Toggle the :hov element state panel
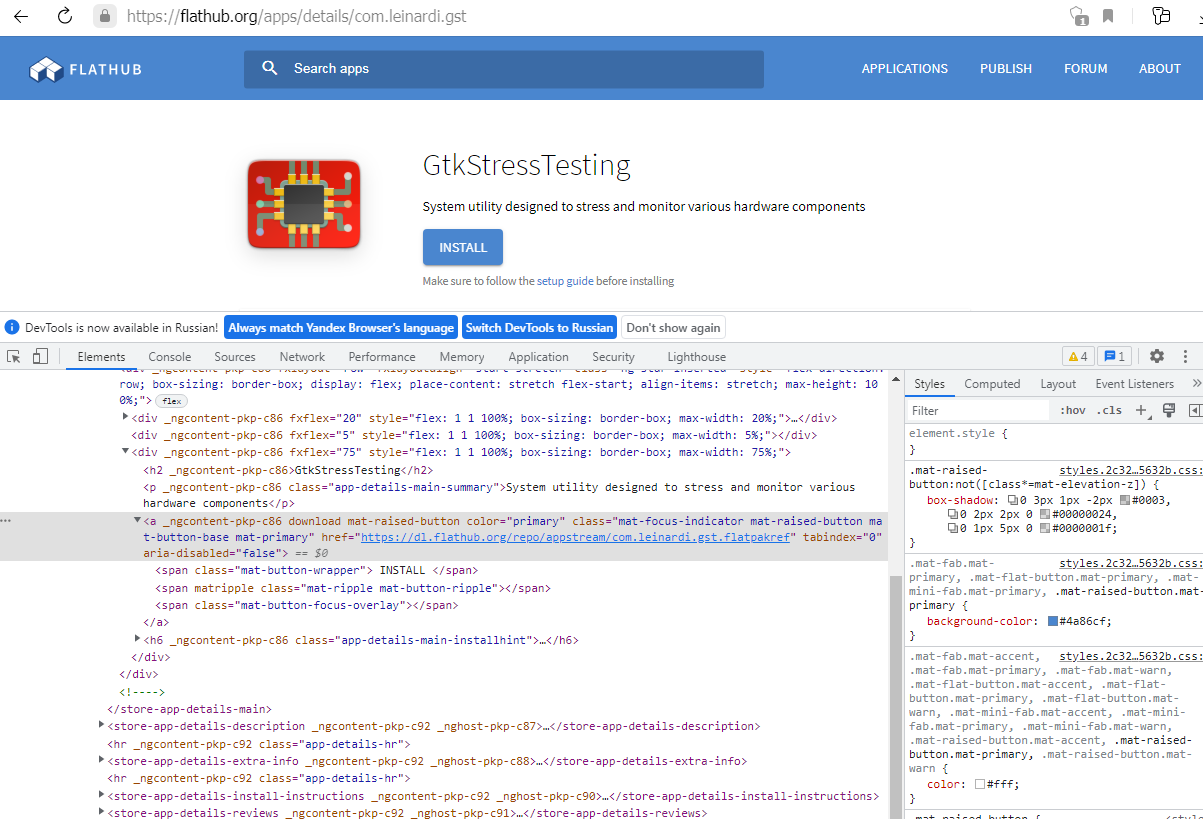This screenshot has width=1203, height=819. point(1073,410)
